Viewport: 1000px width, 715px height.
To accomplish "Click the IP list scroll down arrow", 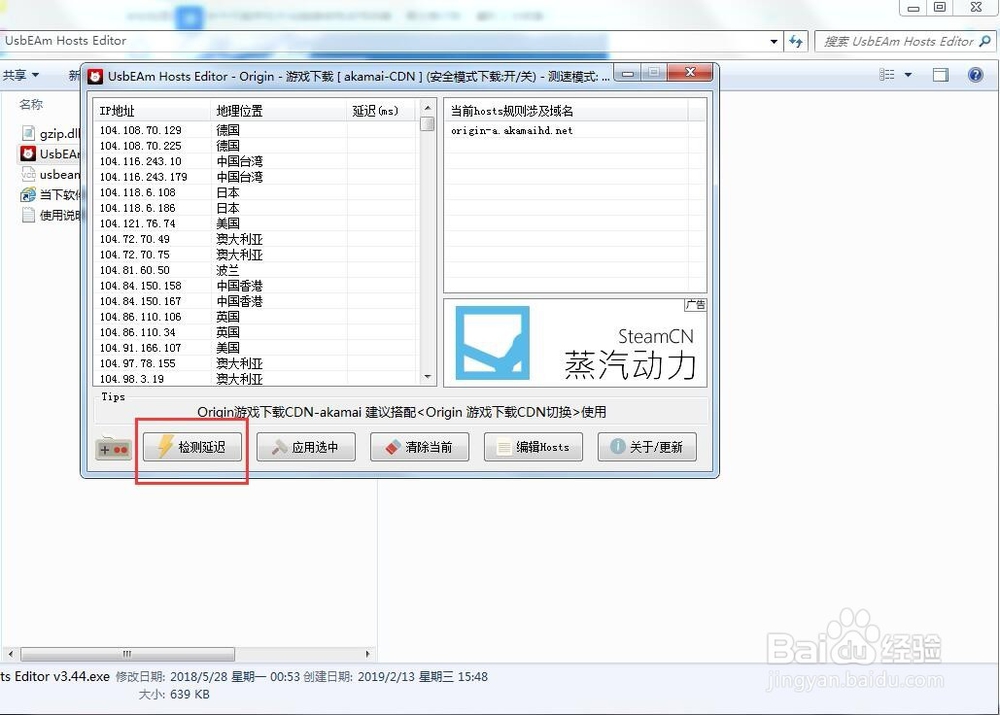I will (x=427, y=377).
